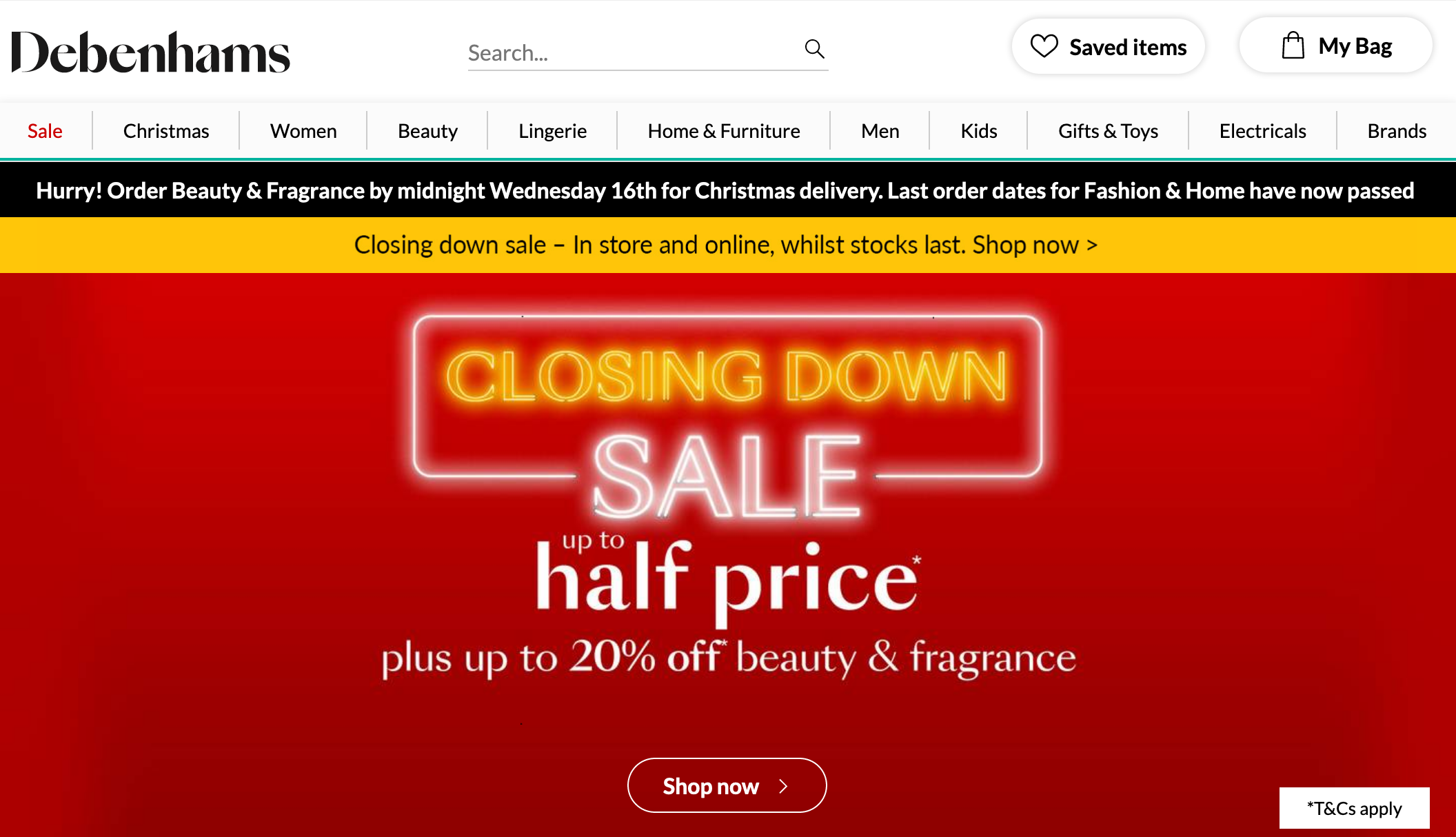Viewport: 1456px width, 837px height.
Task: Open the Sale menu tab
Action: (x=45, y=131)
